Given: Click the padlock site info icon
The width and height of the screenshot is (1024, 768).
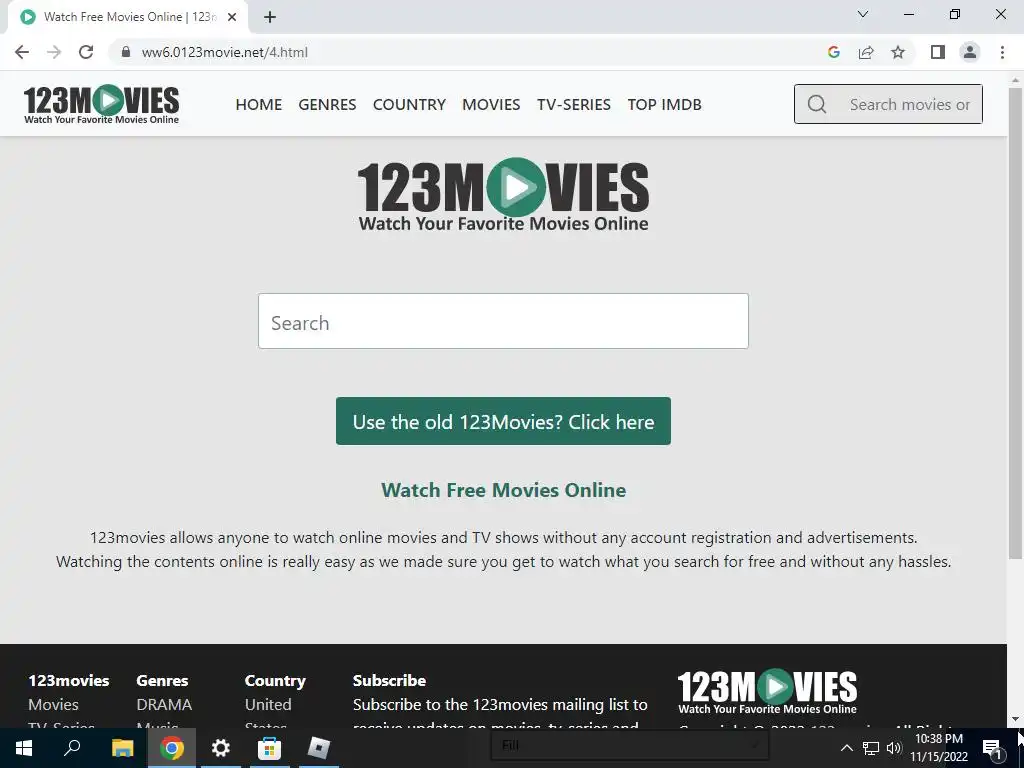Looking at the screenshot, I should [126, 52].
